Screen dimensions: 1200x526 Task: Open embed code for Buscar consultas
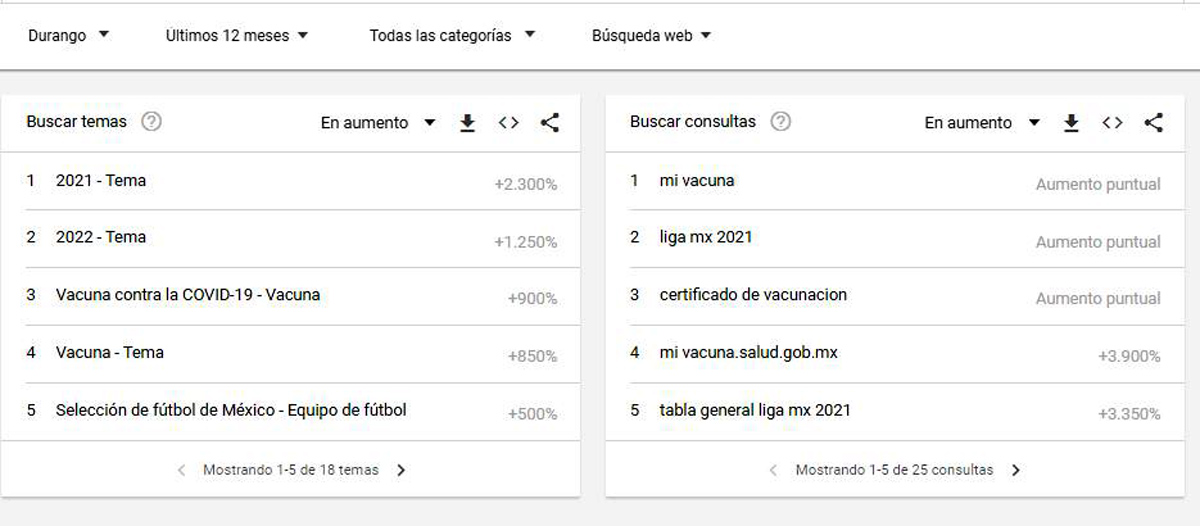[1112, 123]
